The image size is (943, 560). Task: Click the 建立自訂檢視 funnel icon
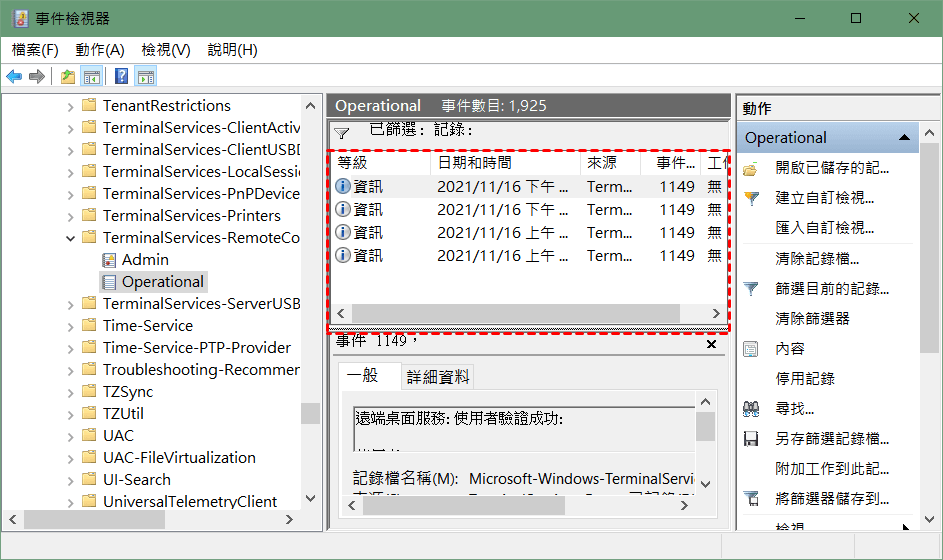(x=752, y=198)
